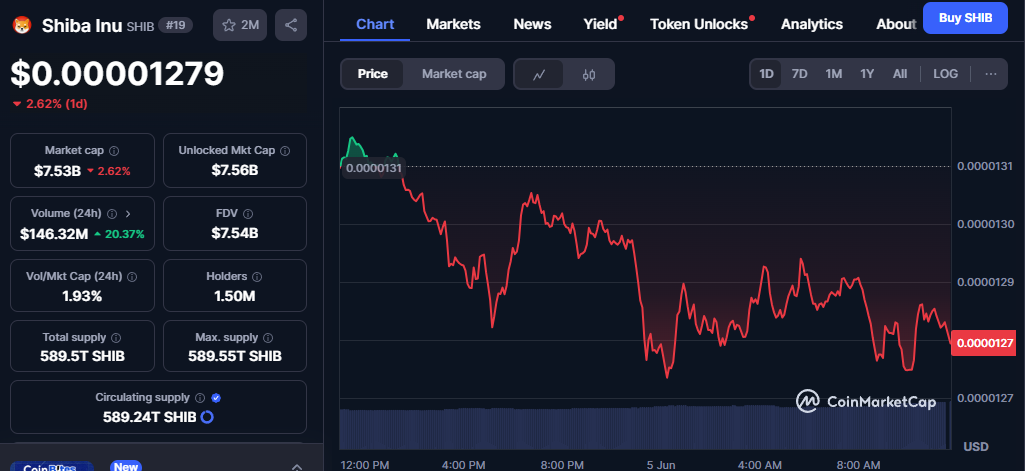Click the $7.53B market cap value

click(x=58, y=171)
